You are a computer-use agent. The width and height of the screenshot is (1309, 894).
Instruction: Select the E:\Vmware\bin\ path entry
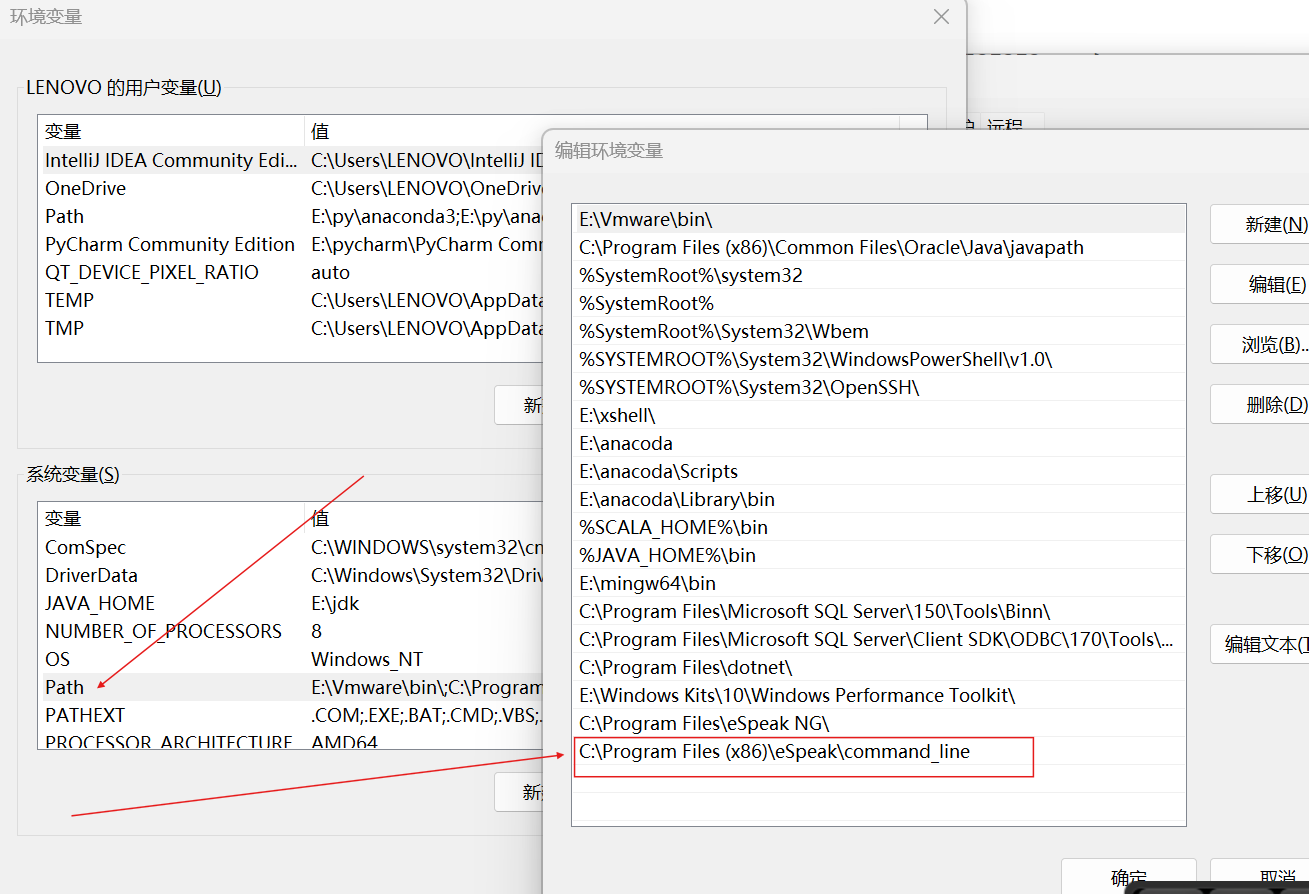pyautogui.click(x=646, y=220)
